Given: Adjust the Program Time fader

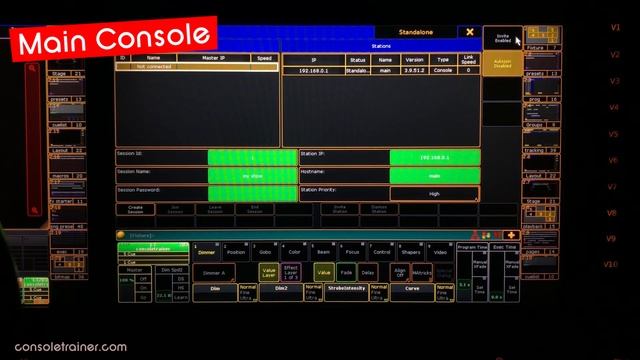Looking at the screenshot, I should [464, 277].
